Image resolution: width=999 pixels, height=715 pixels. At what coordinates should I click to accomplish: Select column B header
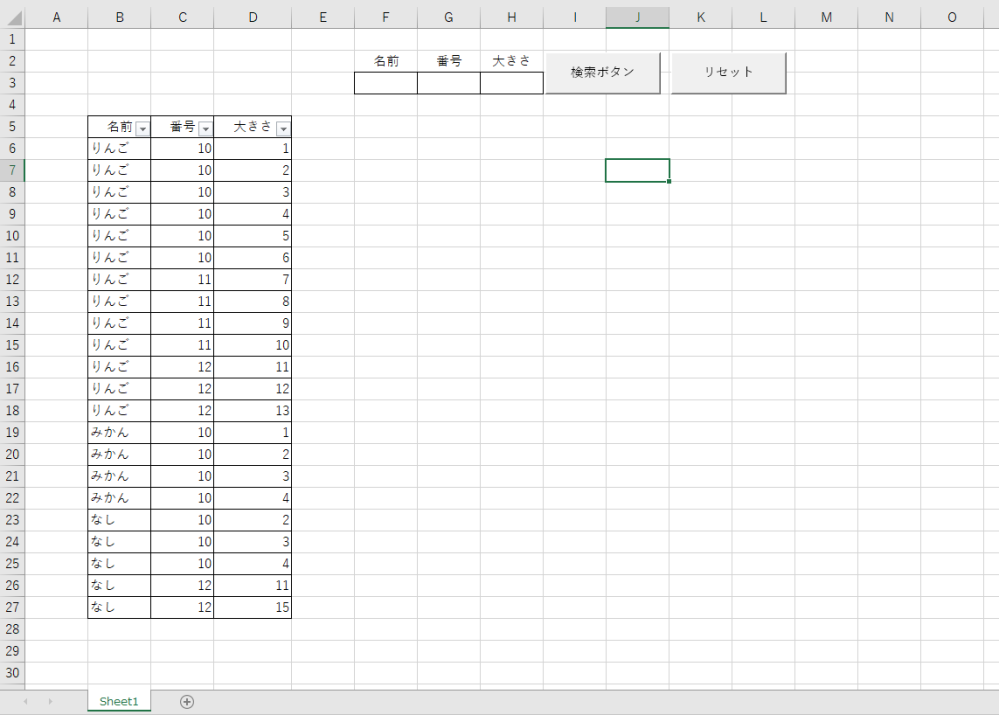point(119,18)
